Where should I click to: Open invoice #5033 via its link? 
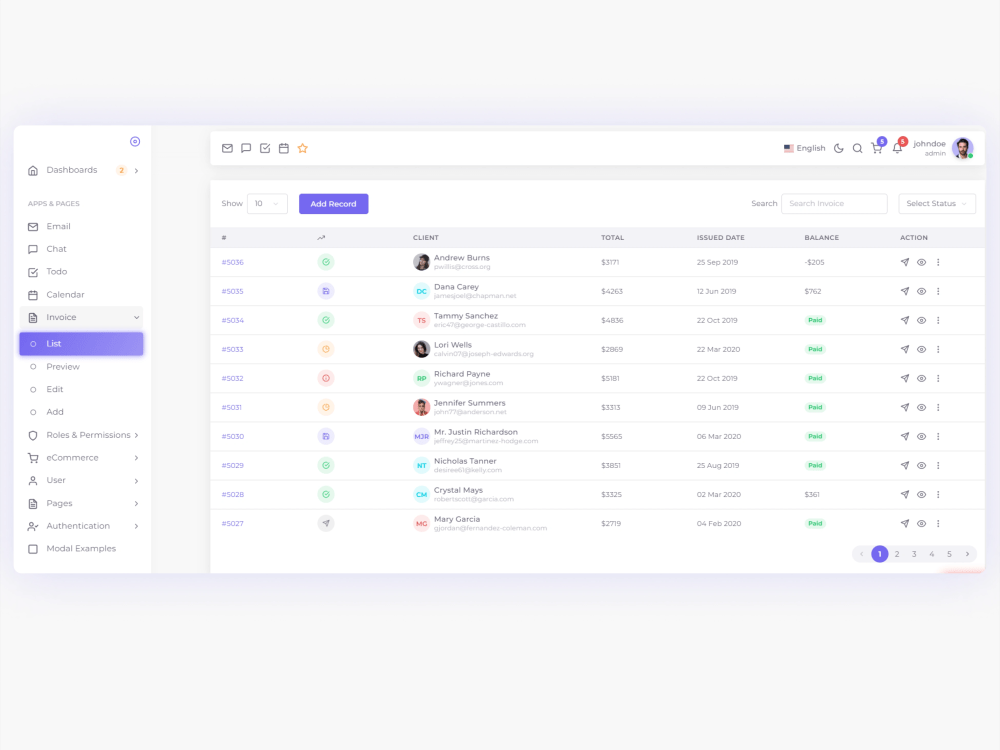[231, 349]
